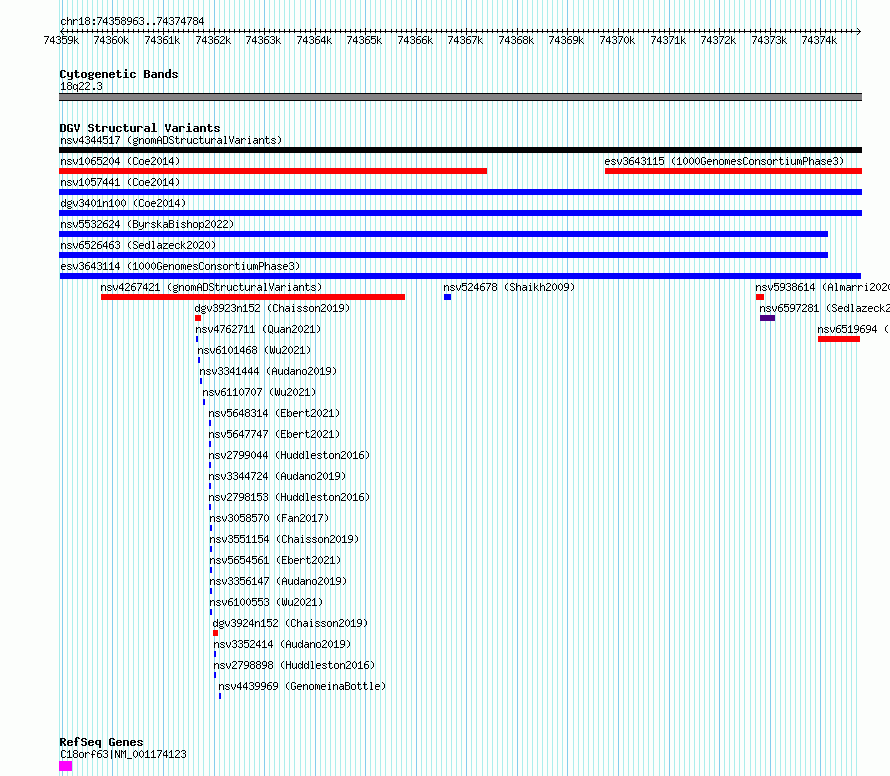Open dgv3924n152 (Chaisson2019) label
The height and width of the screenshot is (776, 890).
point(290,623)
